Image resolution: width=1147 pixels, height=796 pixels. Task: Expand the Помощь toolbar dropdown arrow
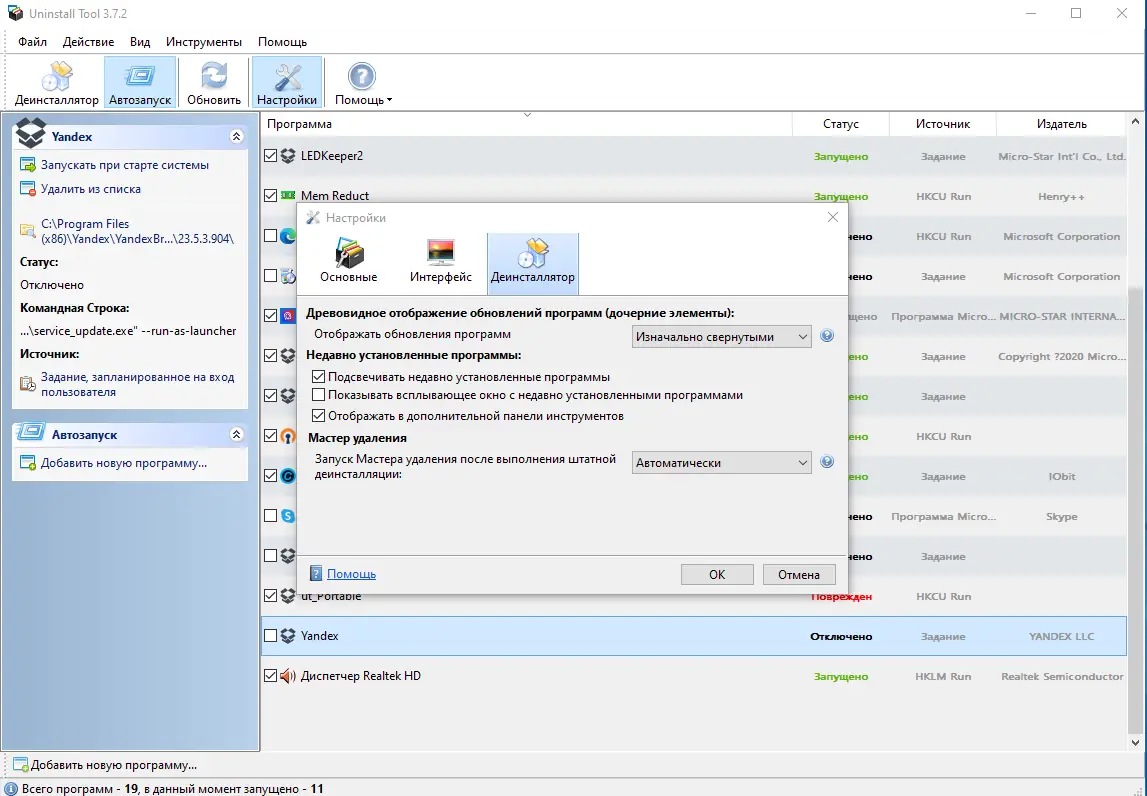389,100
